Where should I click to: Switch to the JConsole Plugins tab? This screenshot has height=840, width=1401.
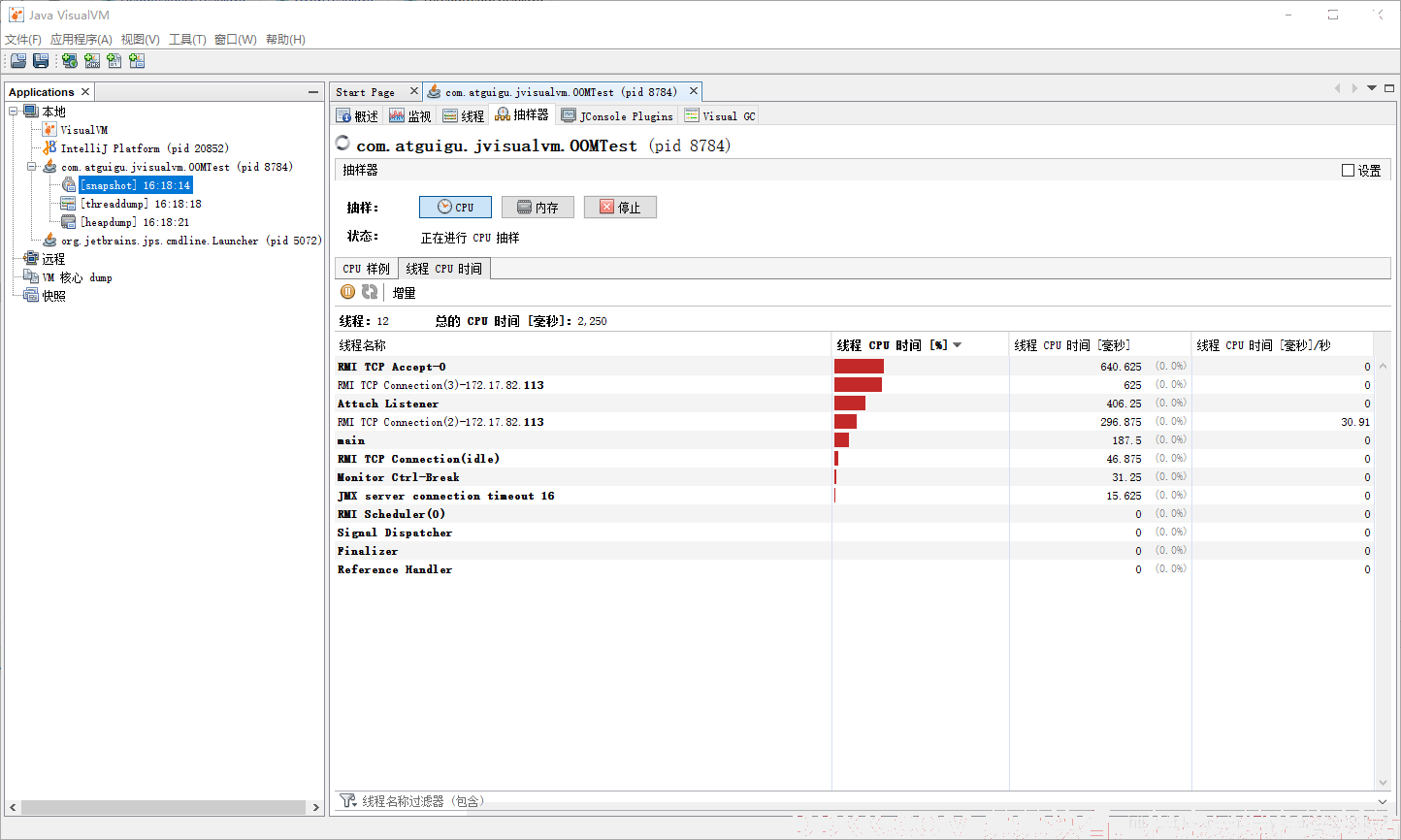click(617, 115)
